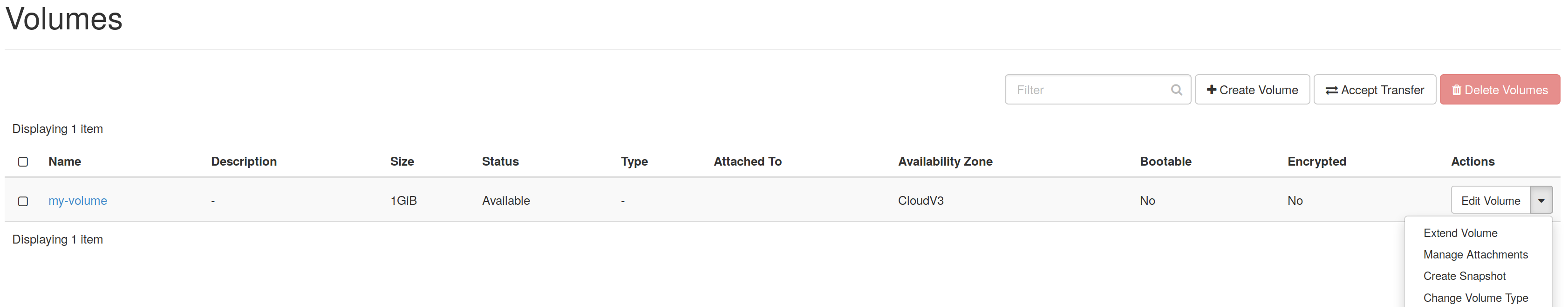Click the Name column header
This screenshot has height=307, width=1568.
tap(65, 161)
